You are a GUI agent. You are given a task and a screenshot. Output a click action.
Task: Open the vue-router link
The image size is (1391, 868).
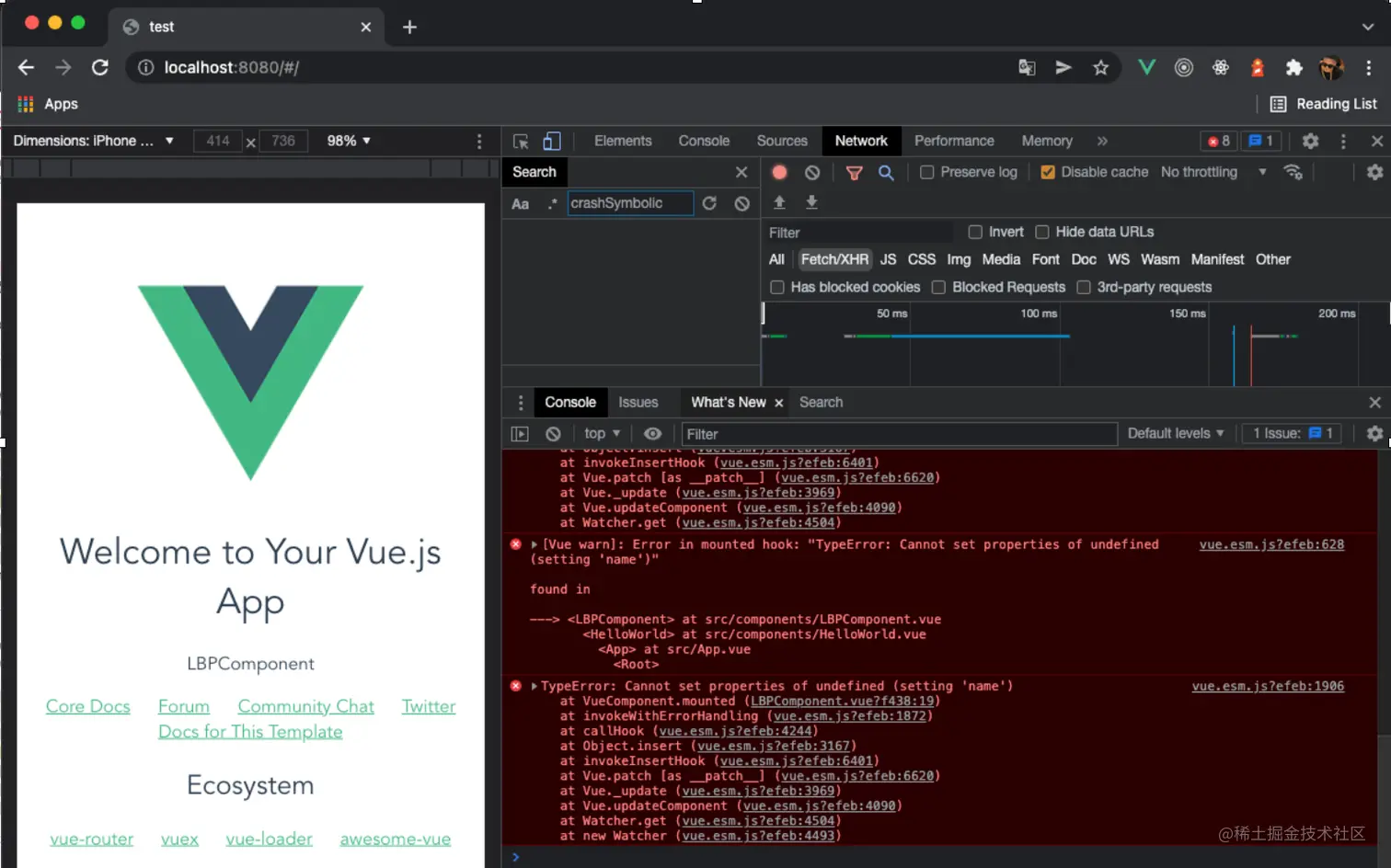tap(92, 839)
